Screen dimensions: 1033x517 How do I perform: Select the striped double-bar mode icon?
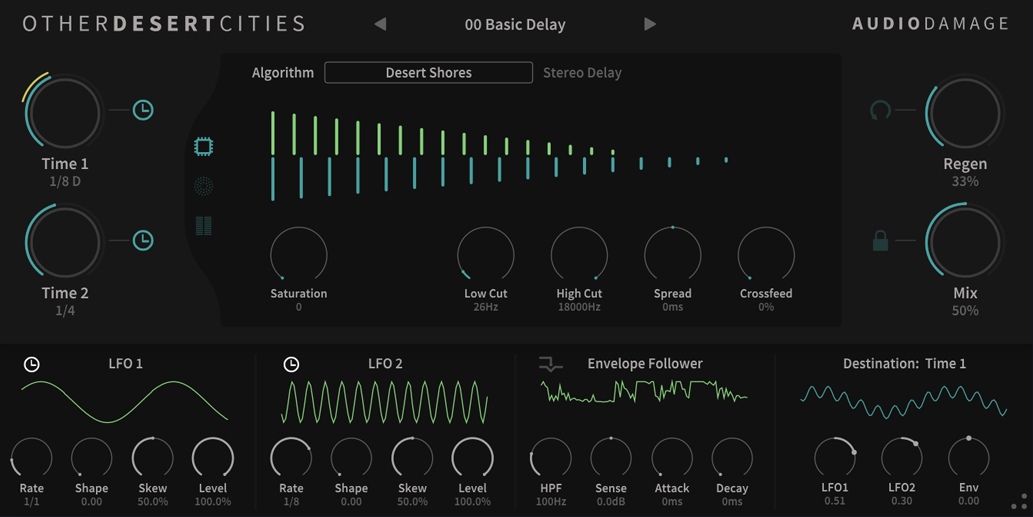[x=203, y=226]
